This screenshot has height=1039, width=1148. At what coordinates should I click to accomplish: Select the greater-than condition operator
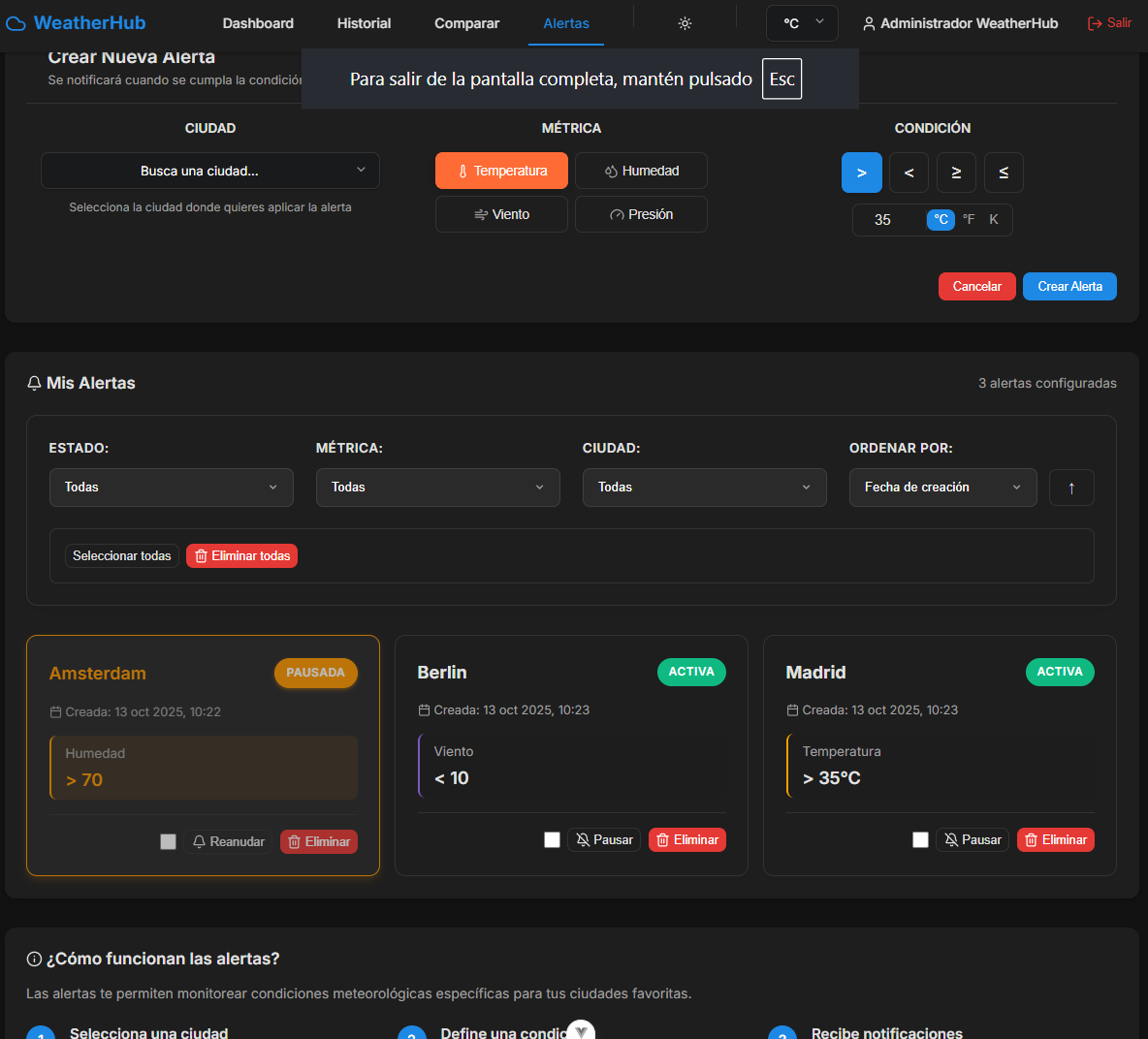861,173
